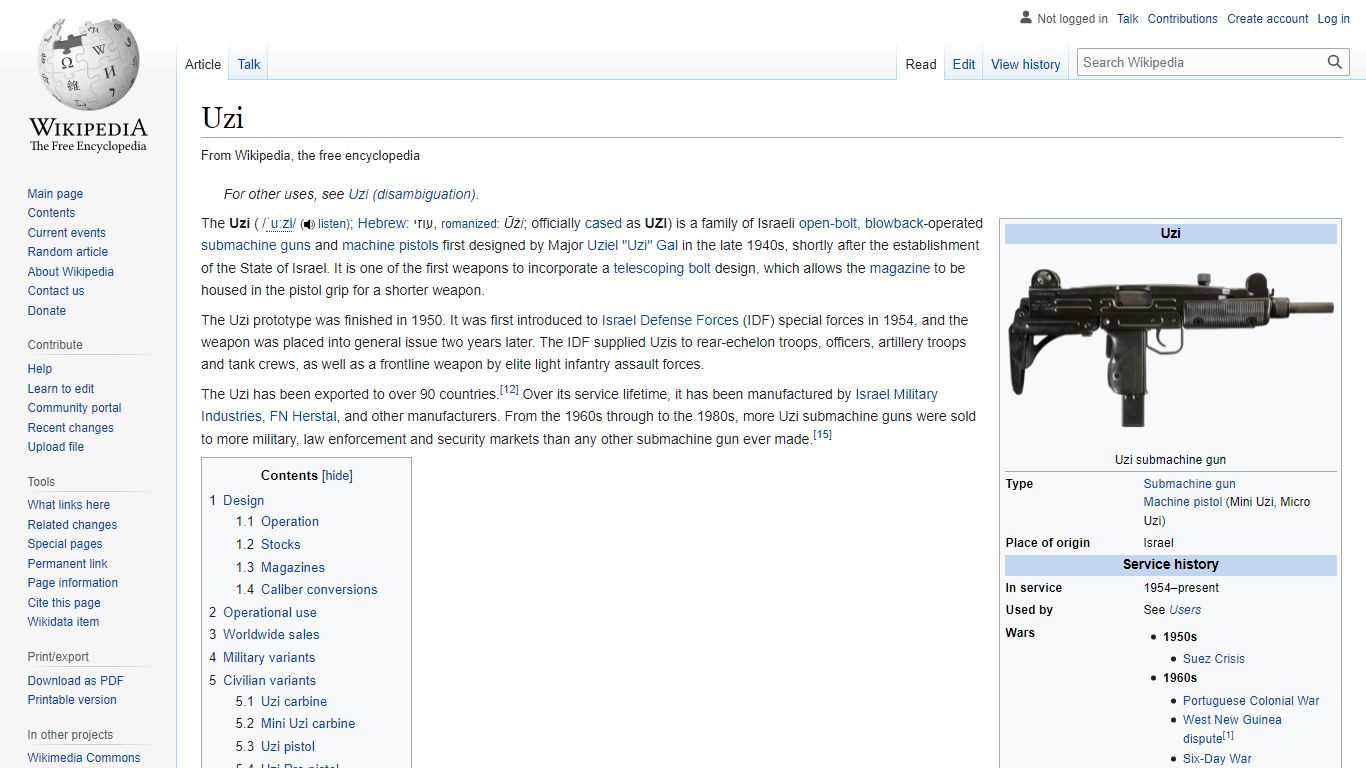Viewport: 1366px width, 768px height.
Task: Jump to Worldwide sales section
Action: (271, 635)
